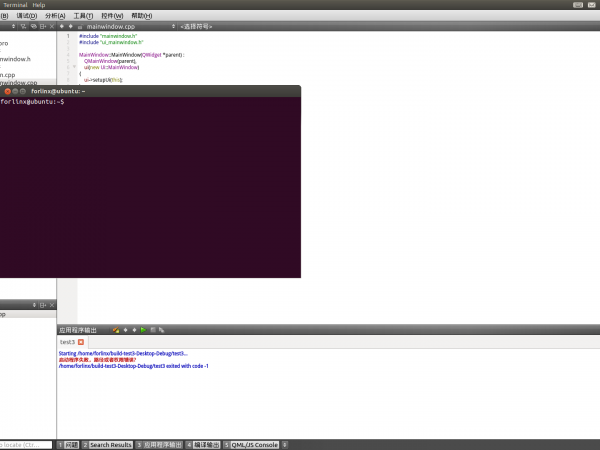Image resolution: width=600 pixels, height=450 pixels.
Task: Open the Terminal menu in top bar
Action: [15, 5]
